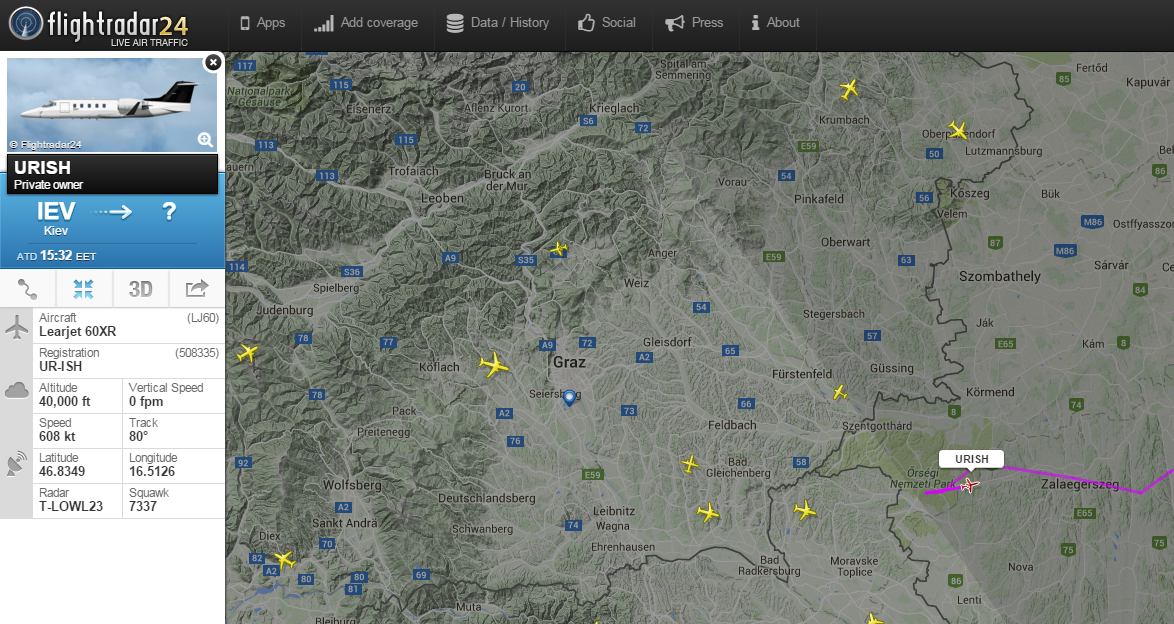Click the share flight icon
This screenshot has width=1174, height=624.
point(196,289)
